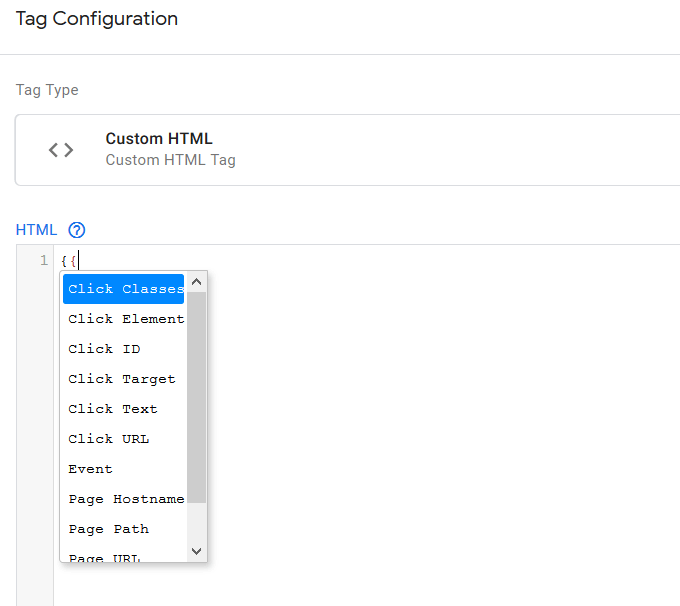Viewport: 680px width, 606px height.
Task: Choose the Click Element variable suggestion
Action: pyautogui.click(x=125, y=319)
